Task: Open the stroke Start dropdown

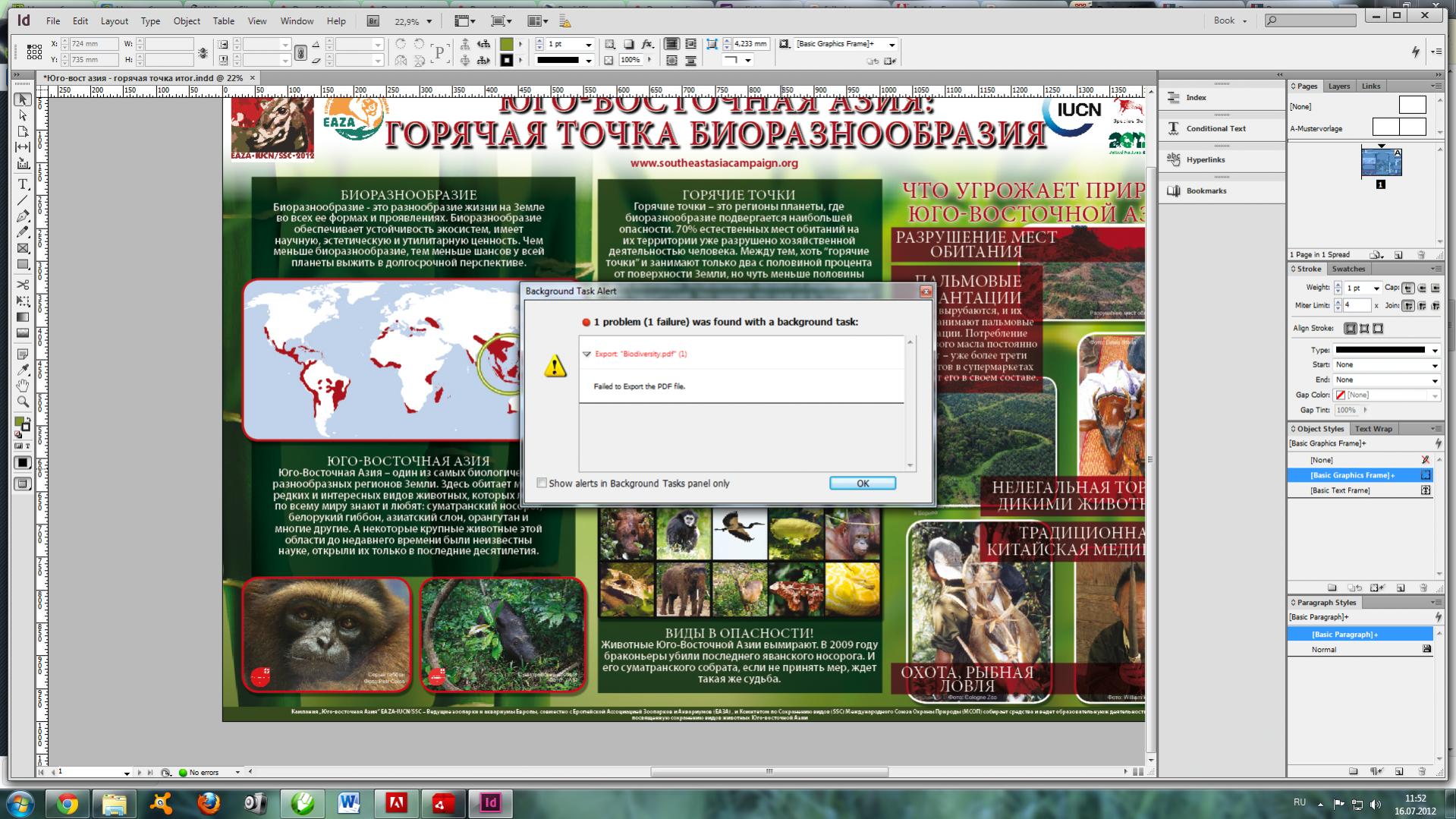Action: (1435, 365)
